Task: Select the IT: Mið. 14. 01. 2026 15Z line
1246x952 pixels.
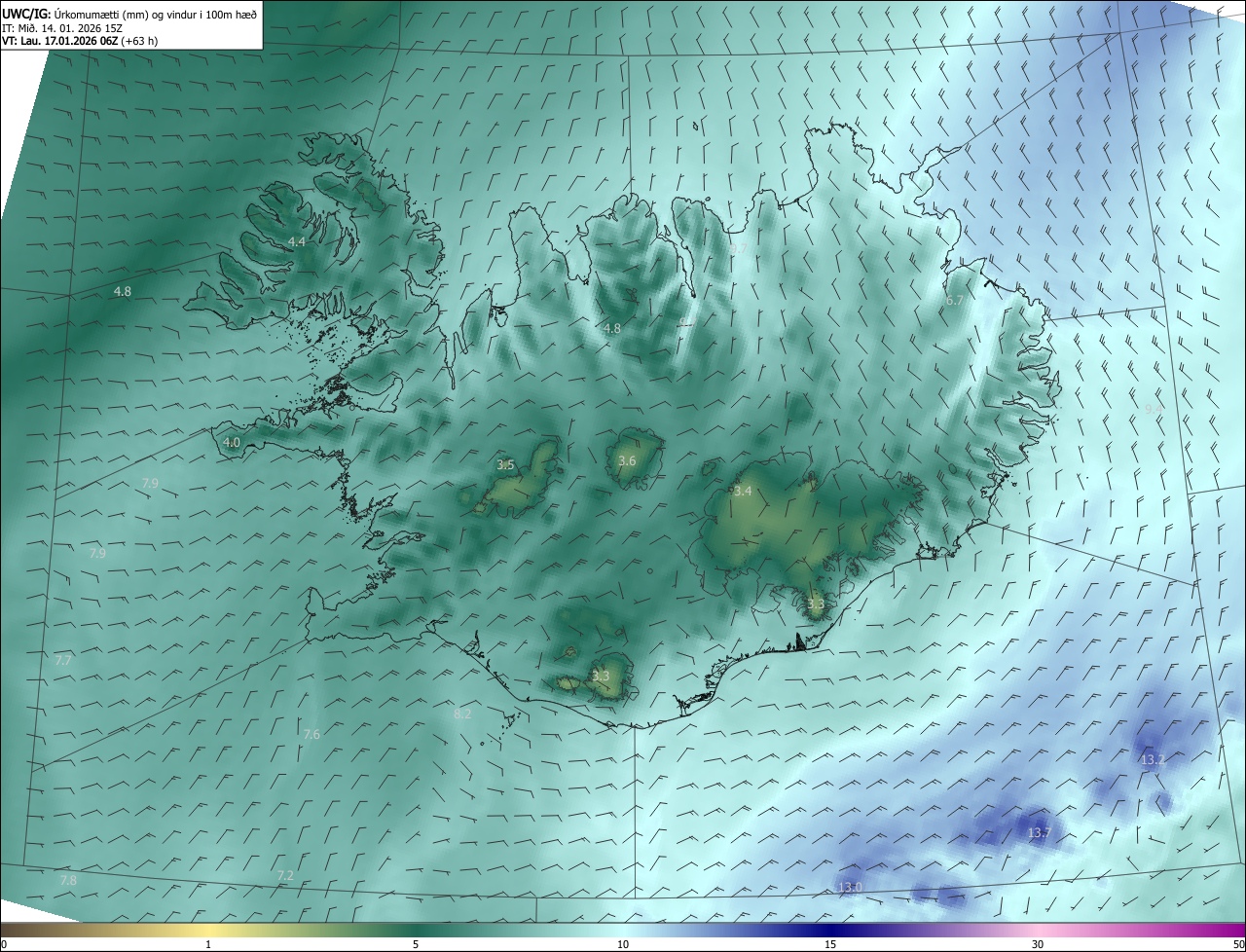Action: point(62,27)
